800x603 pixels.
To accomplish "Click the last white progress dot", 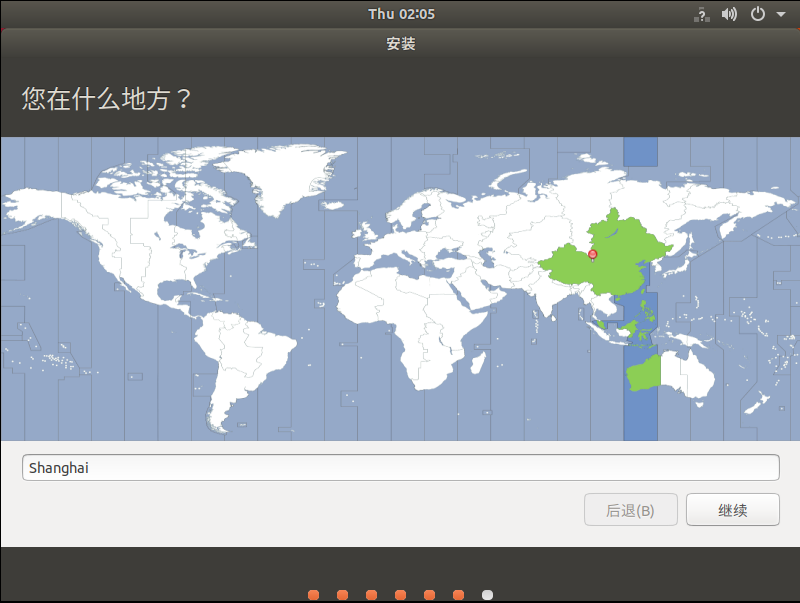I will pyautogui.click(x=487, y=595).
